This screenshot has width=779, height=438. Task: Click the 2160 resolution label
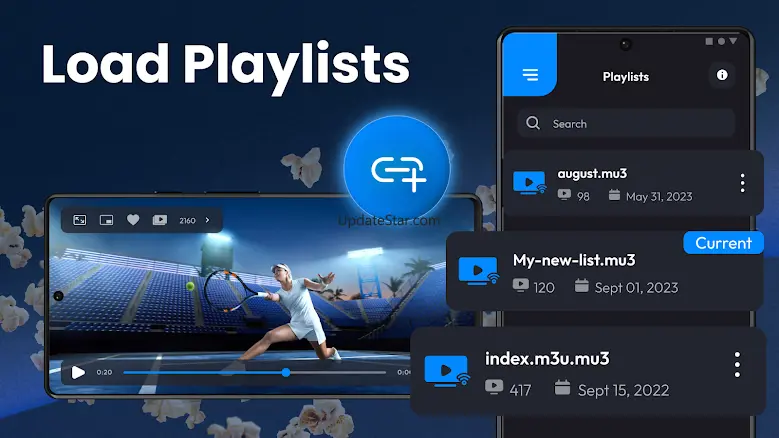tap(187, 220)
